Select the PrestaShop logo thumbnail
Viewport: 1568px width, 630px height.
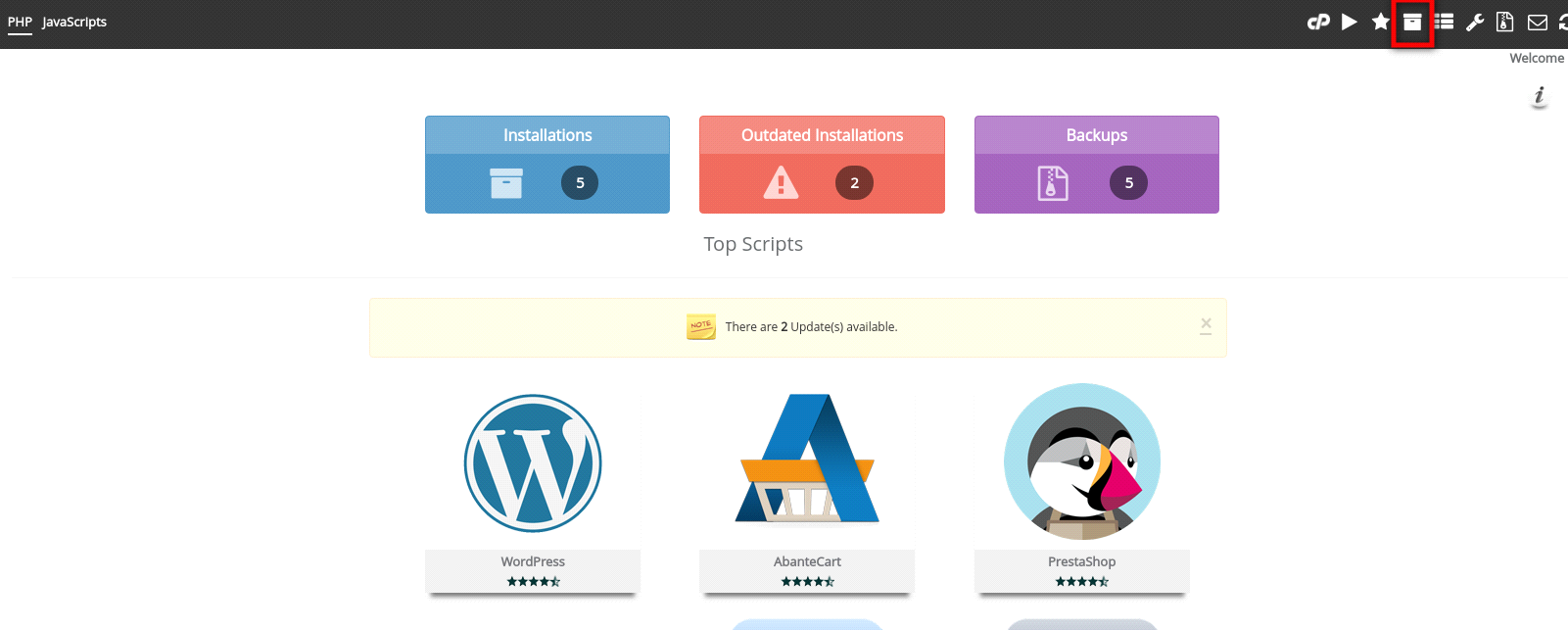click(x=1082, y=461)
